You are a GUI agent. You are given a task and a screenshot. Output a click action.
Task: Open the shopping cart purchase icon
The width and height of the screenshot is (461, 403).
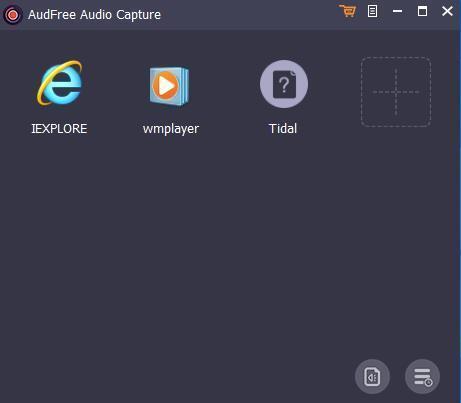tap(348, 11)
